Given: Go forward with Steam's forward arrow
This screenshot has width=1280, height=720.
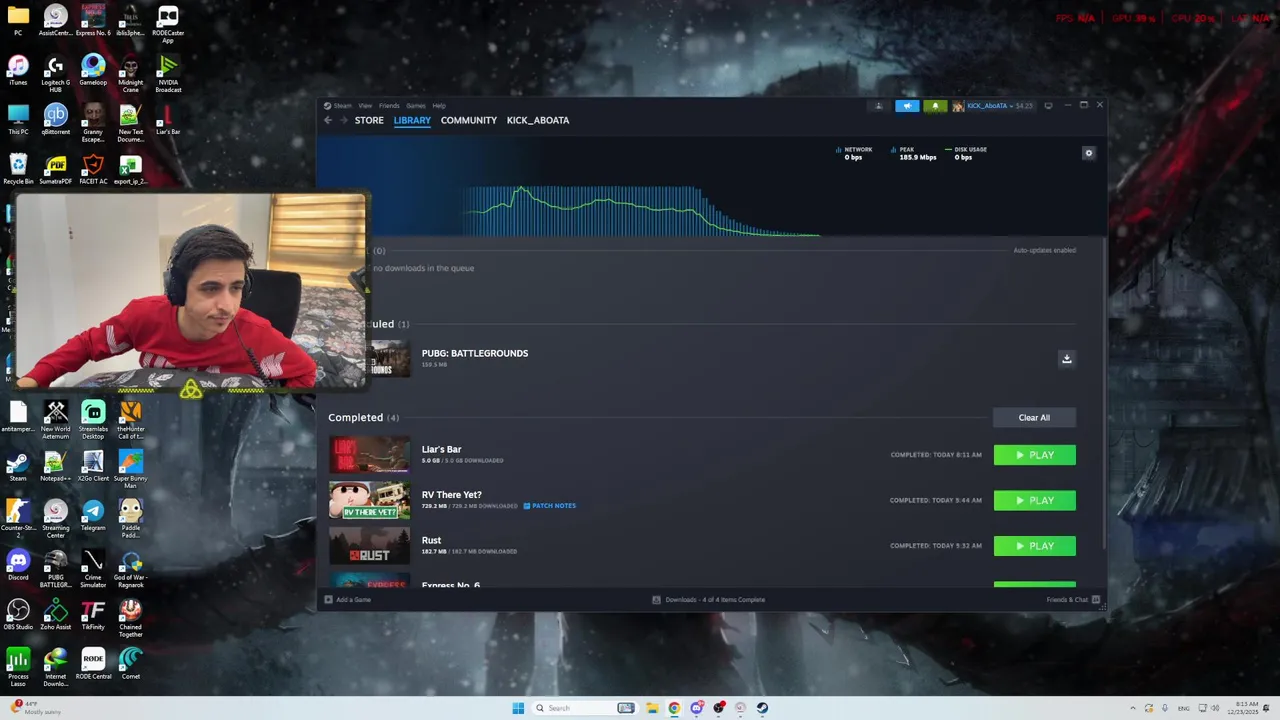Looking at the screenshot, I should [x=343, y=120].
